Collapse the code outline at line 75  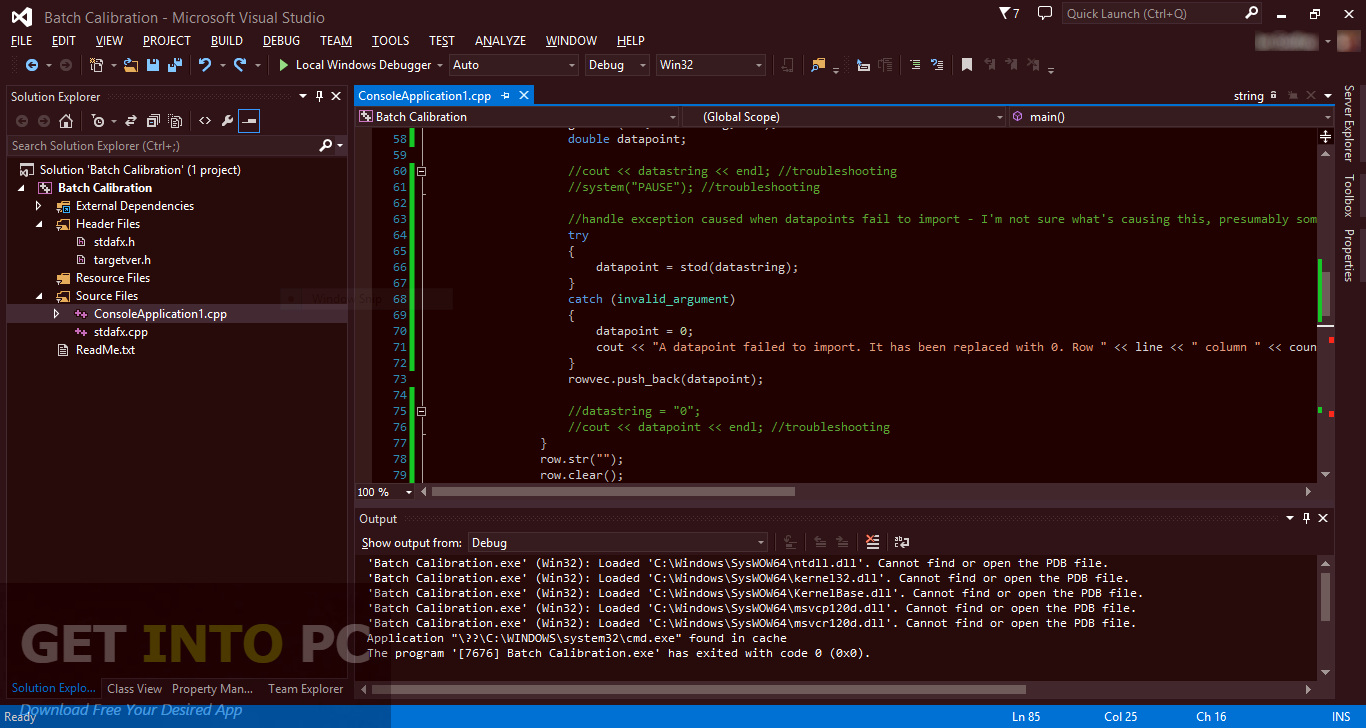(421, 411)
